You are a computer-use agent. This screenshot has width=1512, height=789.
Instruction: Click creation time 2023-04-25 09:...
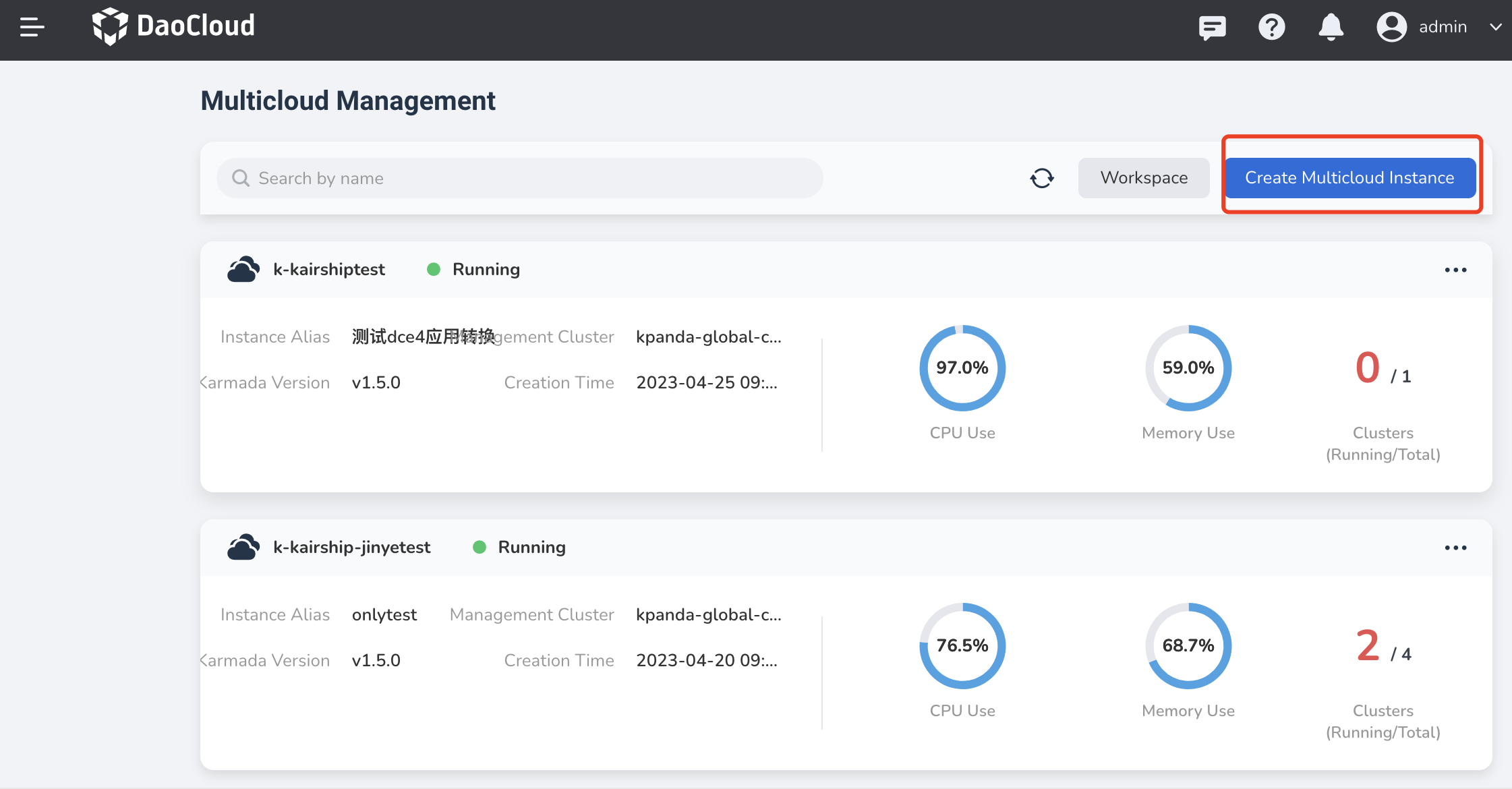coord(707,382)
